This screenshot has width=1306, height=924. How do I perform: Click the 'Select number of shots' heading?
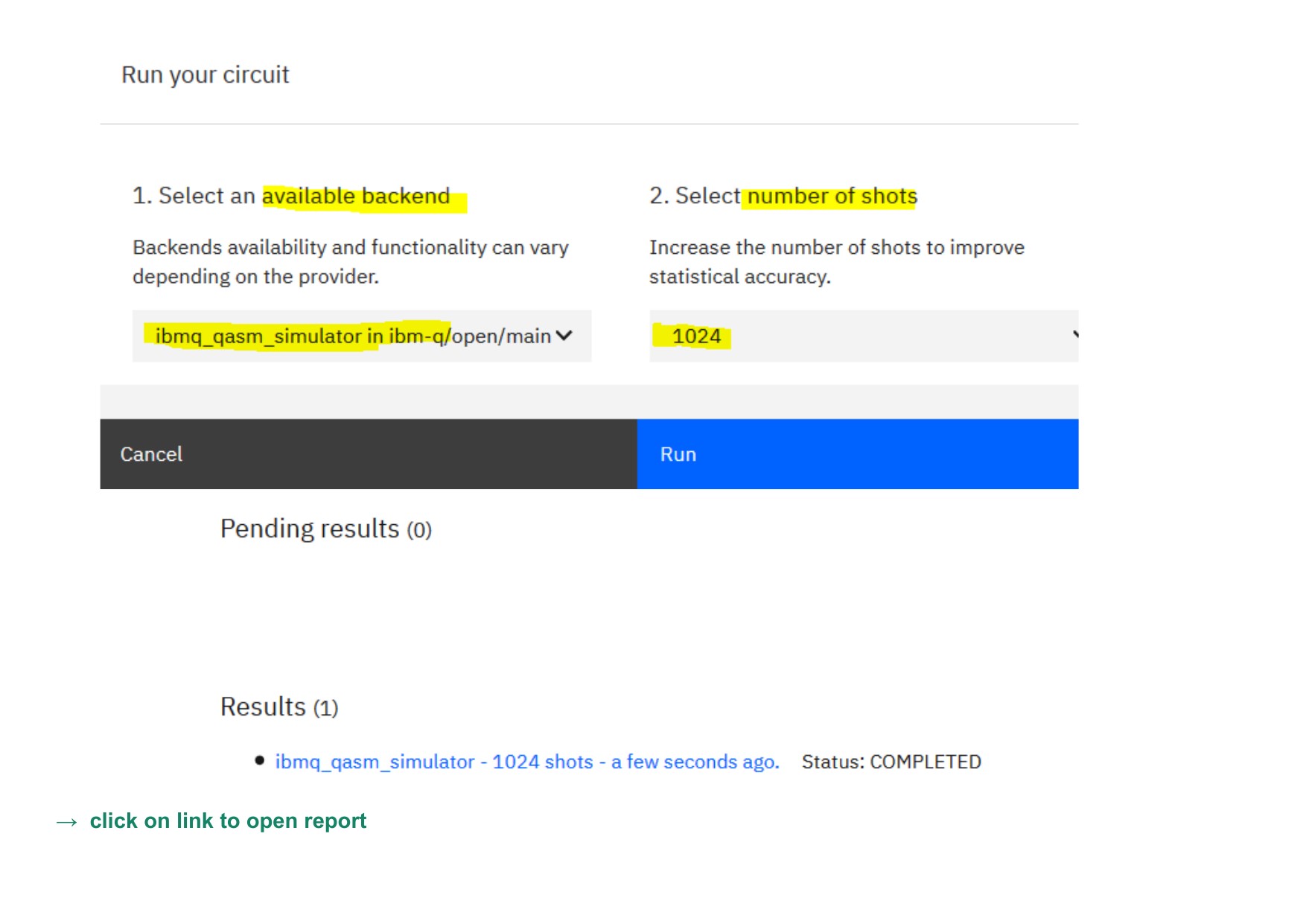tap(783, 196)
